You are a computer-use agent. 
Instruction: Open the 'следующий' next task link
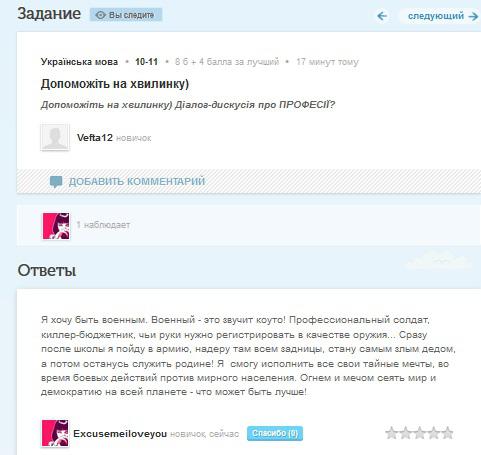click(436, 16)
